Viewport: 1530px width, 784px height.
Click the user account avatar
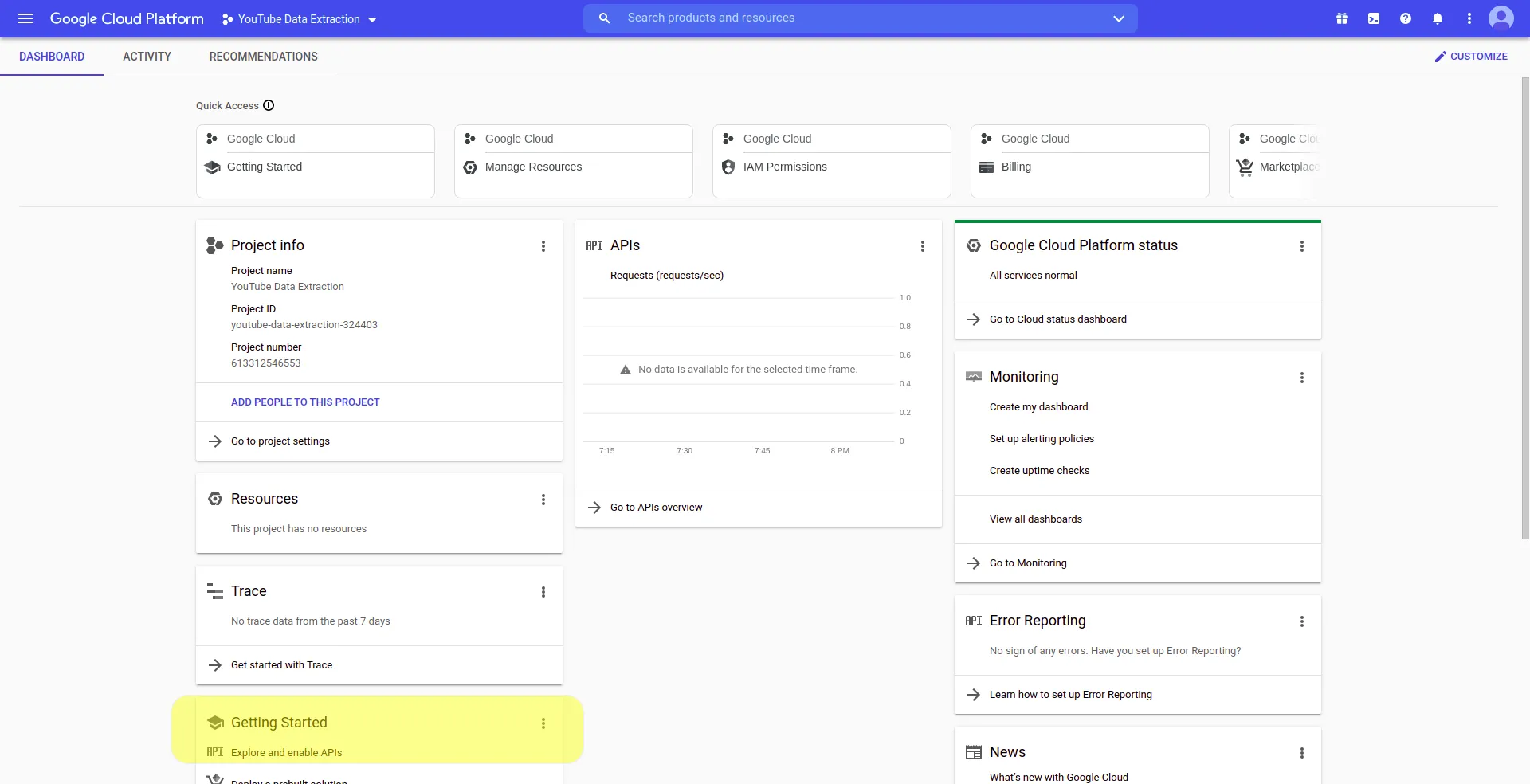[x=1501, y=18]
